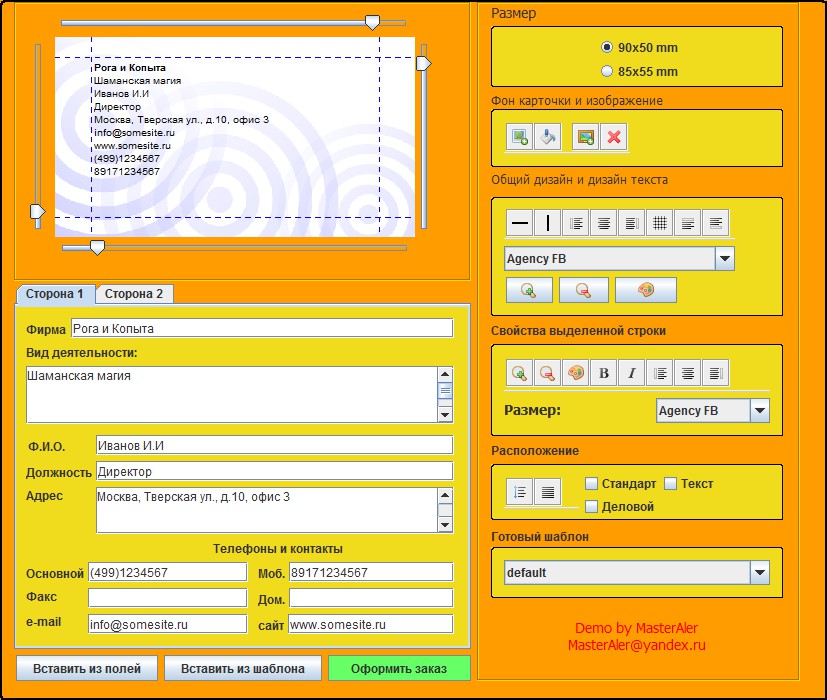Open color palette for selected line

click(575, 373)
